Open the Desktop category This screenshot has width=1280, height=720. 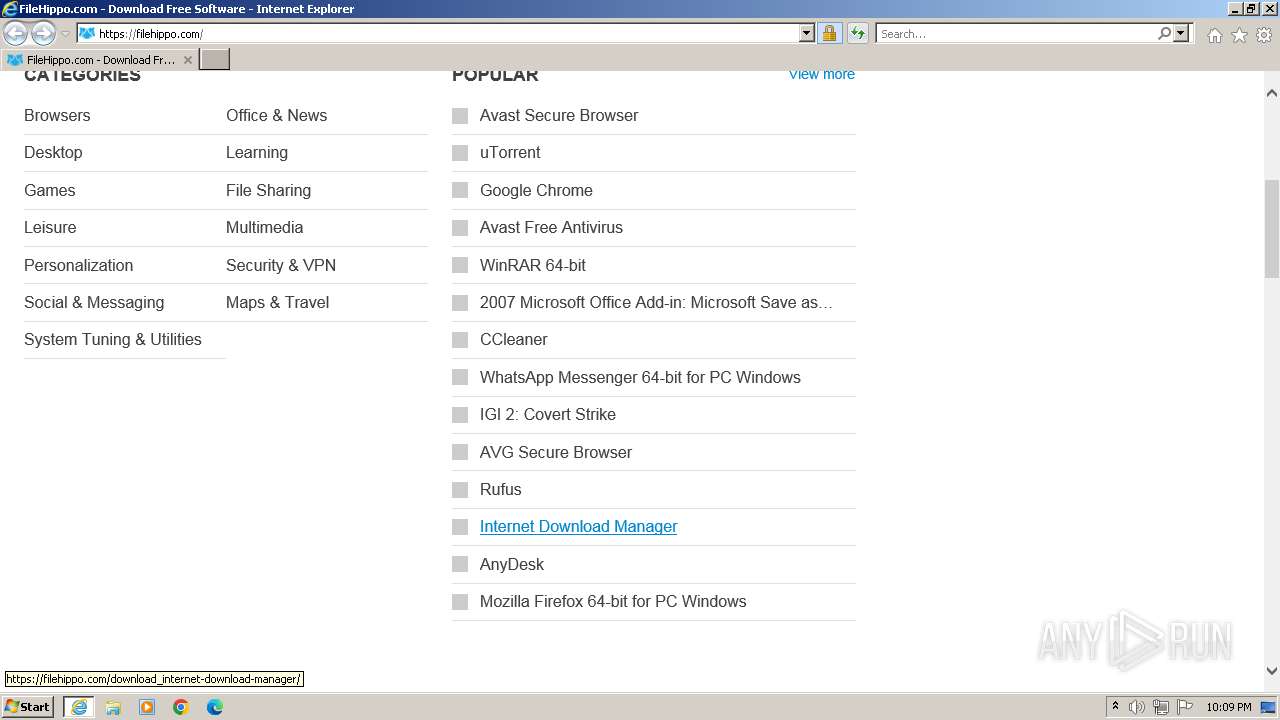[x=53, y=152]
